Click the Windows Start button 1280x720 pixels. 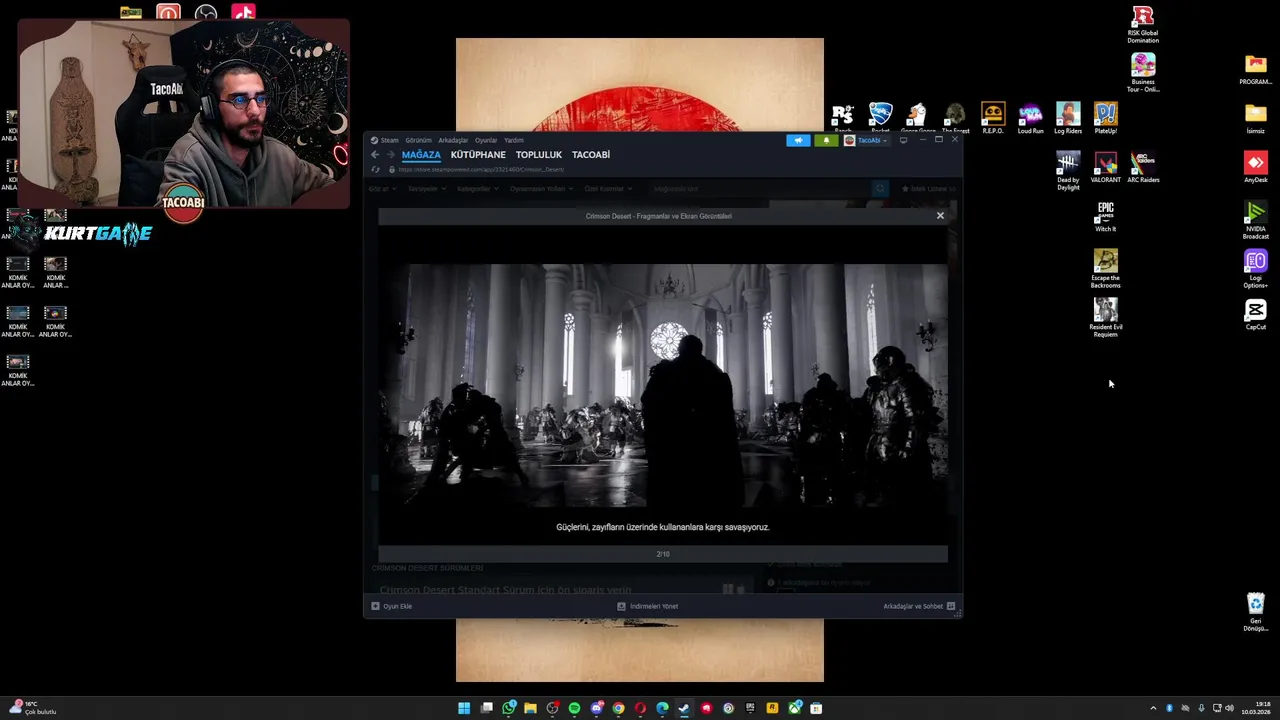coord(464,708)
